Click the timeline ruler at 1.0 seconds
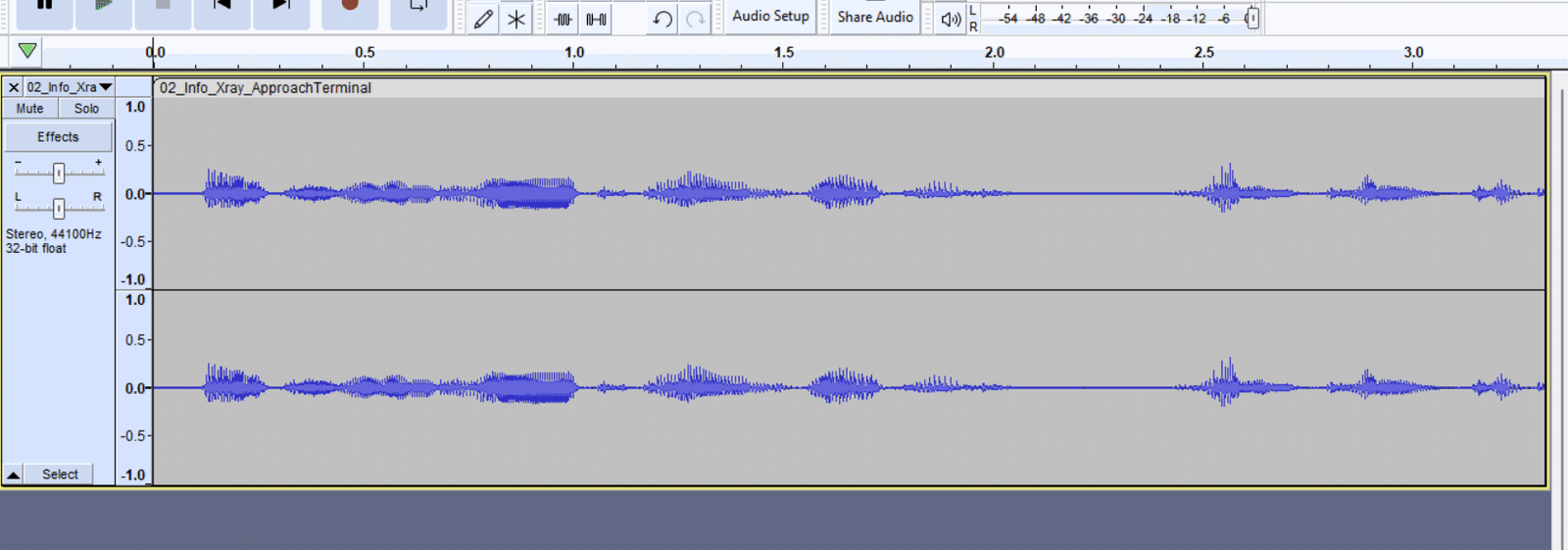 574,53
